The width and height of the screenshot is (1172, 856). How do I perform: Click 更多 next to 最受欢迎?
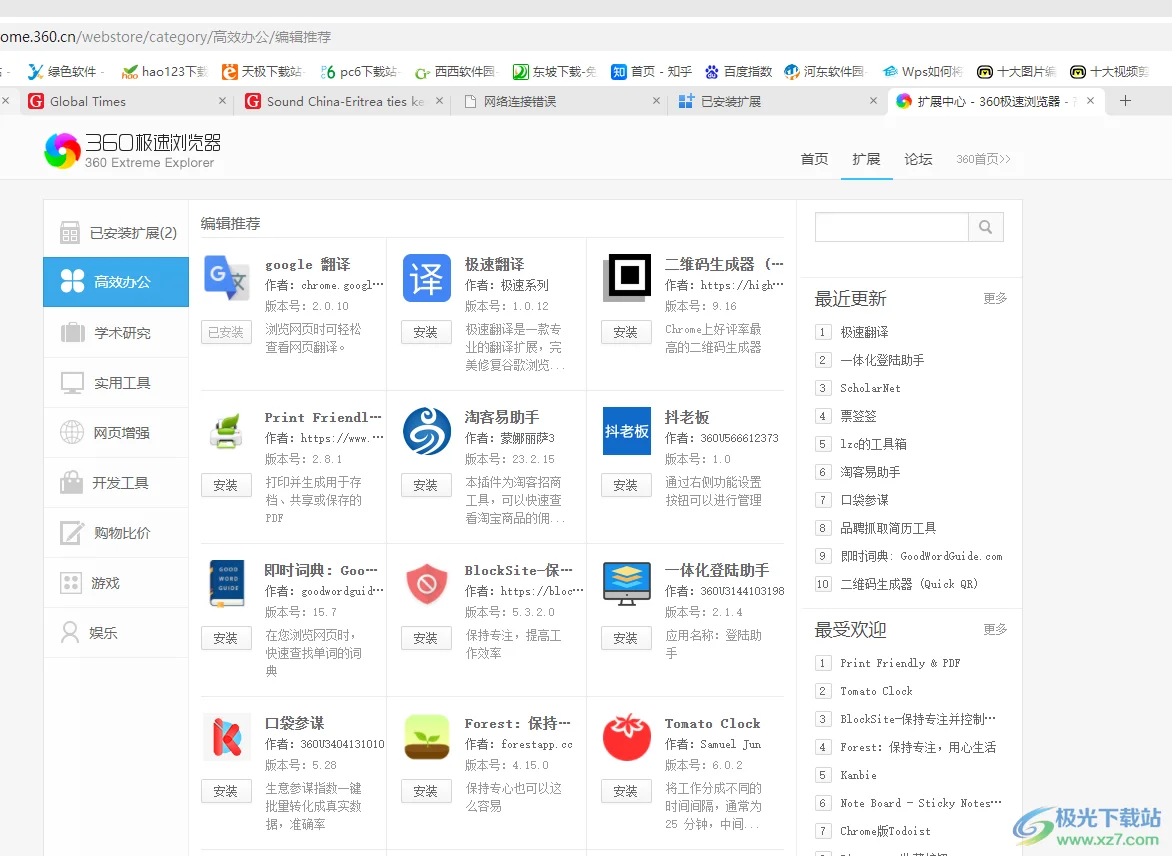pos(996,629)
